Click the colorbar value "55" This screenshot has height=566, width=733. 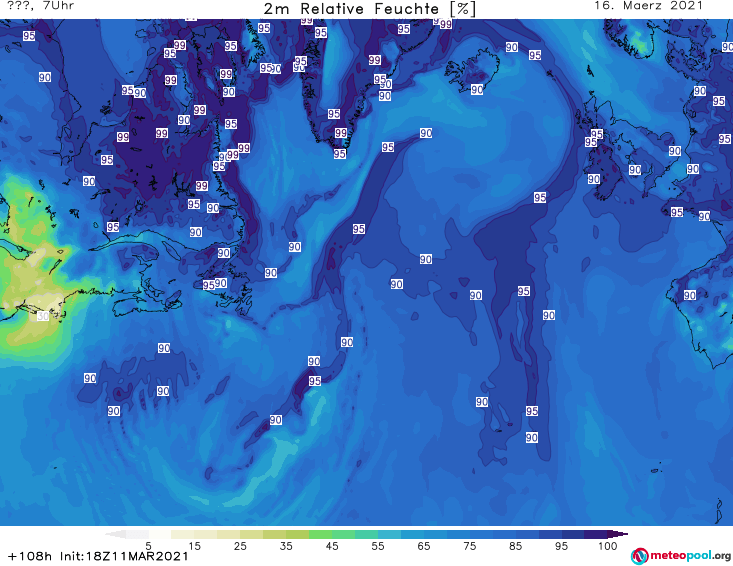378,546
